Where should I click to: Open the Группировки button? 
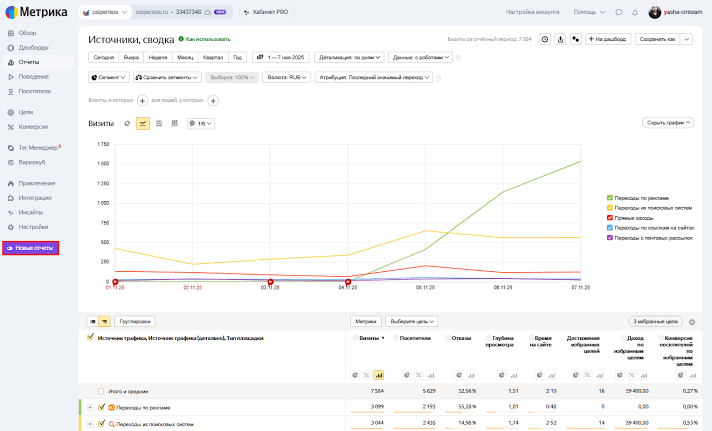point(134,321)
